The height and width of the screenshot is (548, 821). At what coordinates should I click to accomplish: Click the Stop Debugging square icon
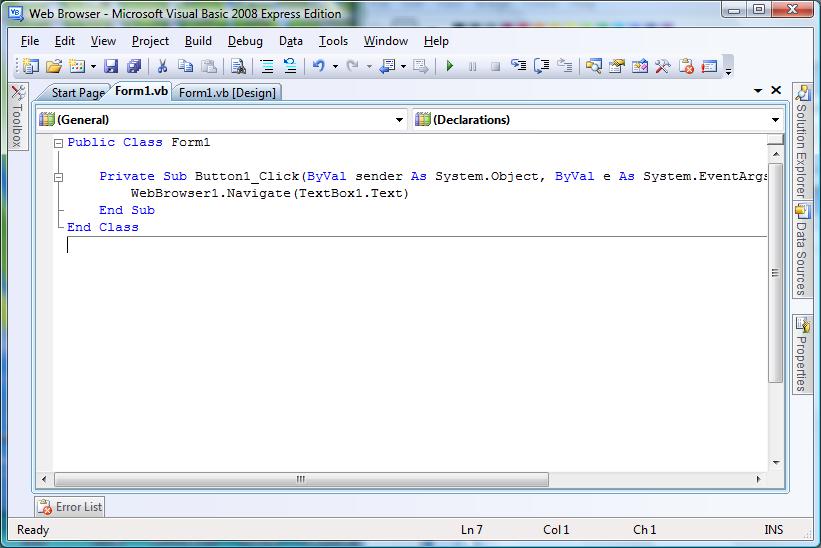coord(495,66)
